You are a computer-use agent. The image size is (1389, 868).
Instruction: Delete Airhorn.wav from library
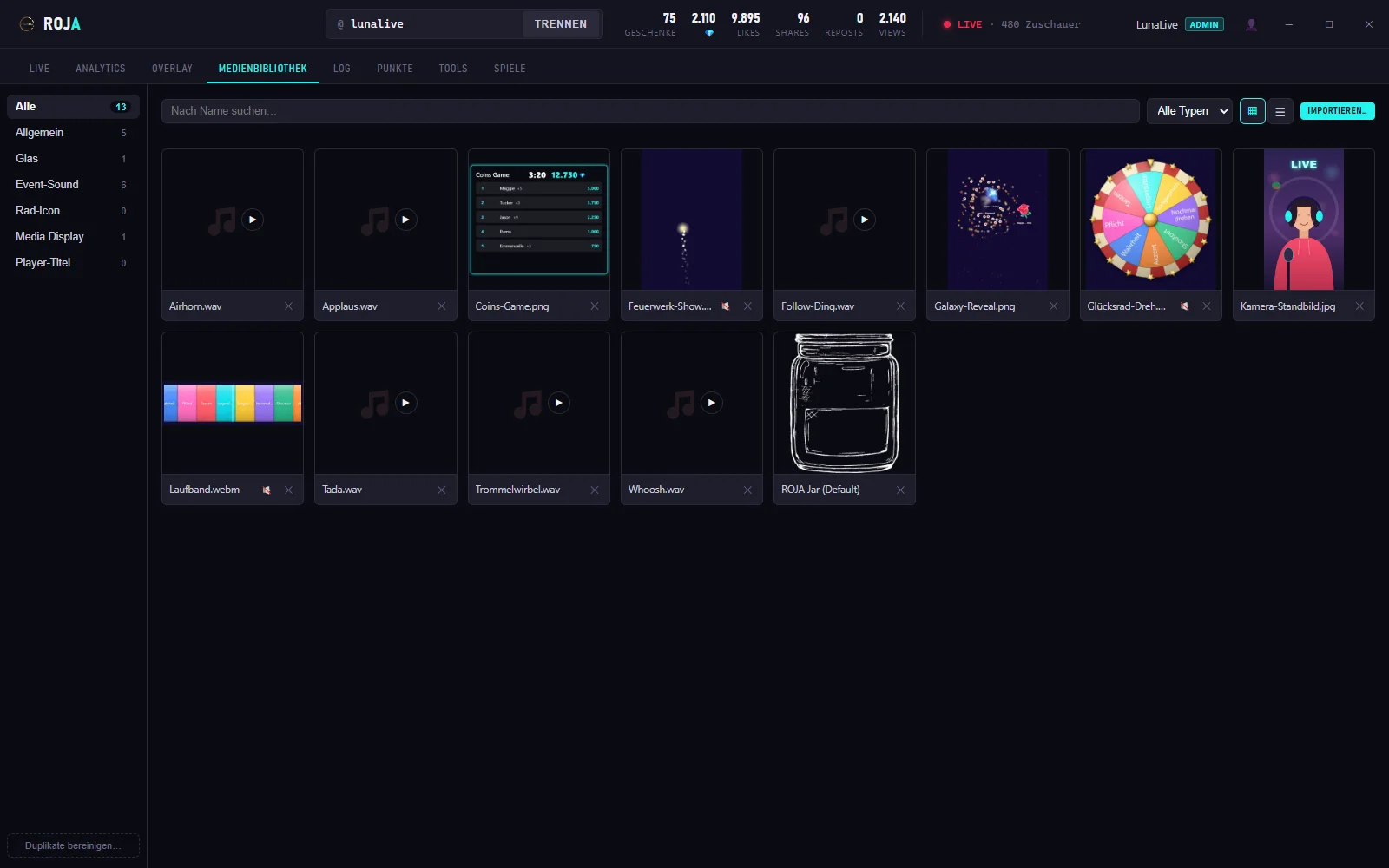[289, 306]
